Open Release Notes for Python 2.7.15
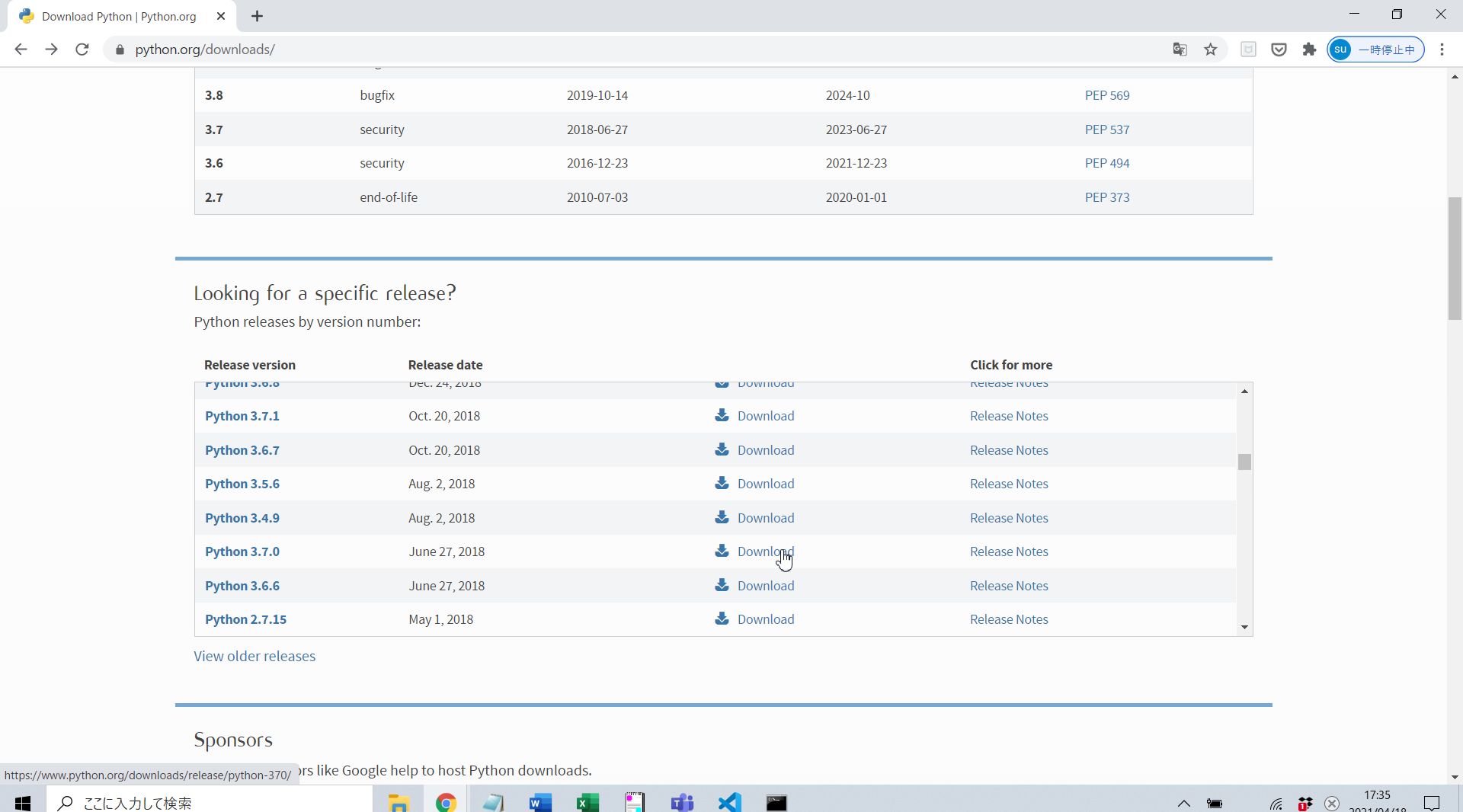 (x=1009, y=619)
